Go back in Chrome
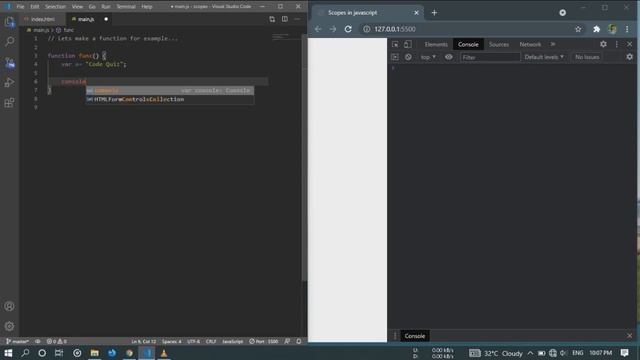Viewport: 640px width, 360px height. [318, 29]
